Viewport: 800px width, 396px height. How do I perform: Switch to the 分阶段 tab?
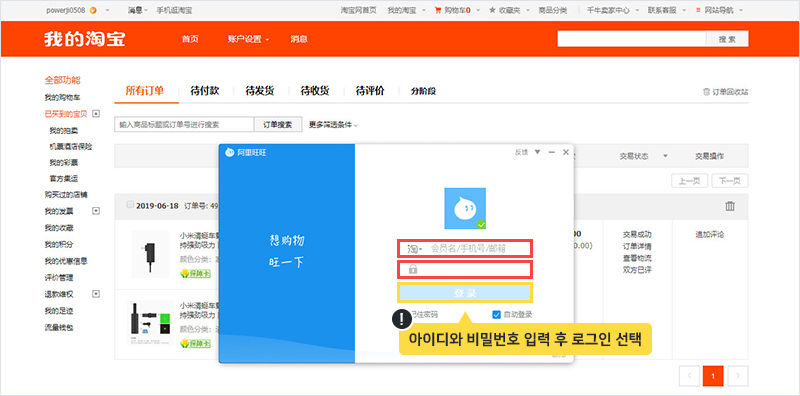coord(423,91)
